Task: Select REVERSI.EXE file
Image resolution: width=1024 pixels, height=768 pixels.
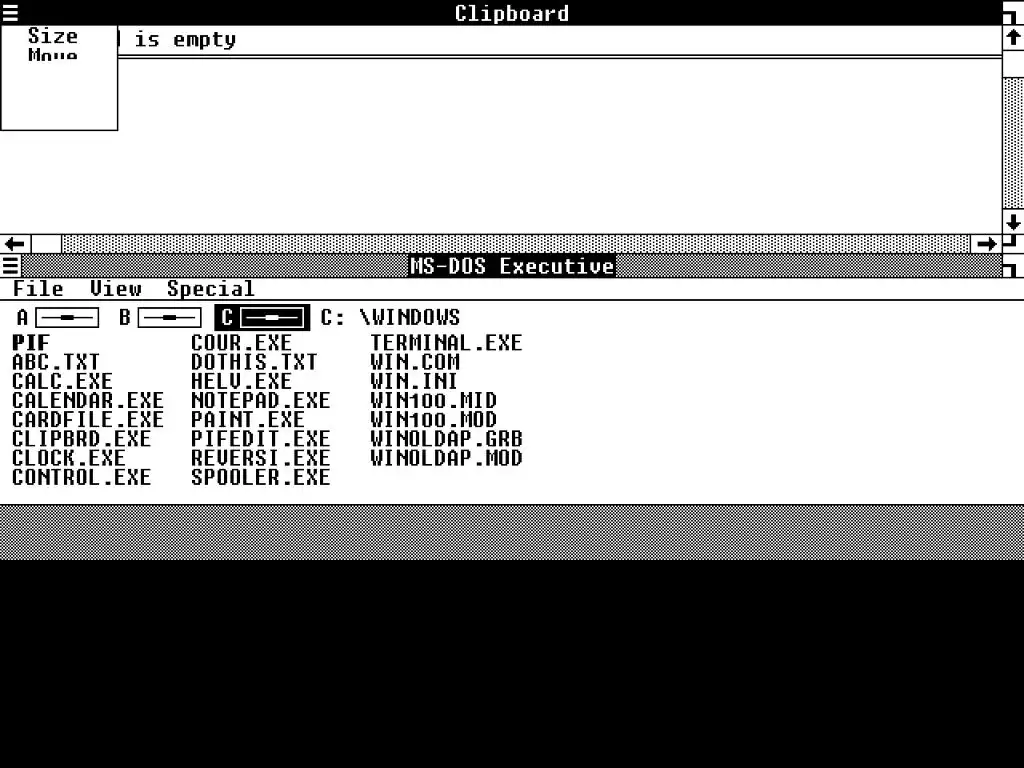Action: [x=261, y=458]
